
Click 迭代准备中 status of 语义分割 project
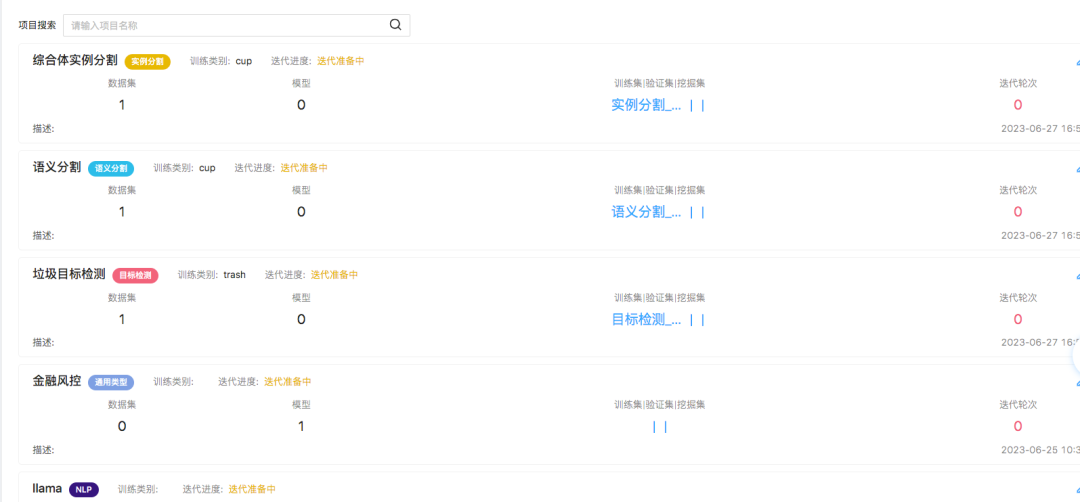coord(304,168)
